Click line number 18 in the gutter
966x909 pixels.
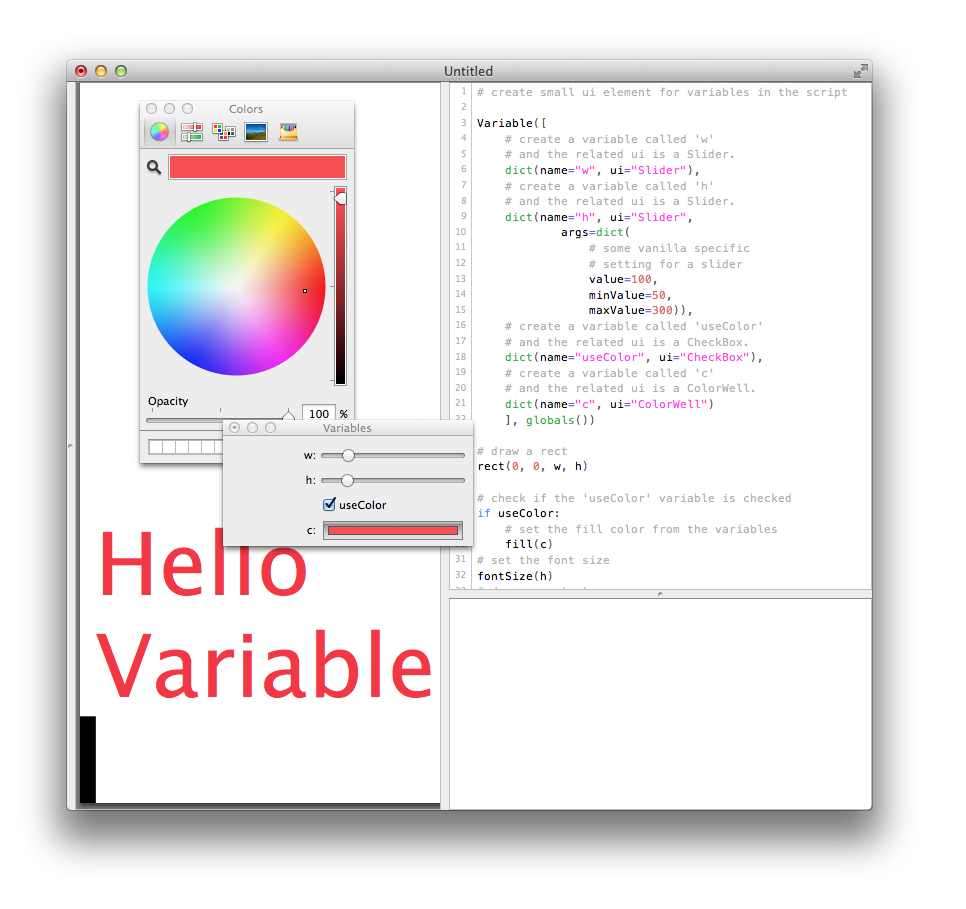(x=460, y=357)
